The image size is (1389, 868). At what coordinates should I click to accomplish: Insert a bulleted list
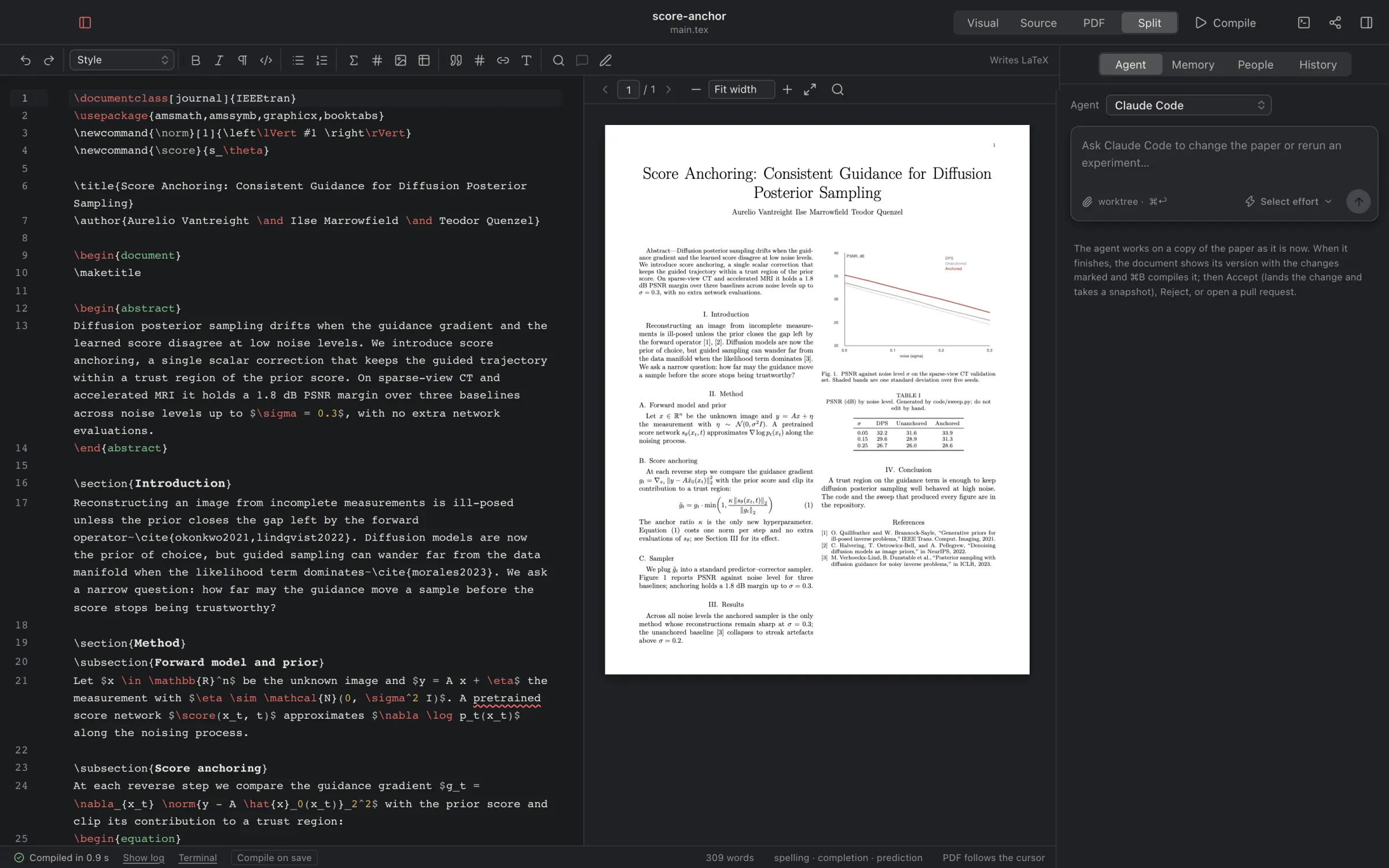pyautogui.click(x=298, y=60)
